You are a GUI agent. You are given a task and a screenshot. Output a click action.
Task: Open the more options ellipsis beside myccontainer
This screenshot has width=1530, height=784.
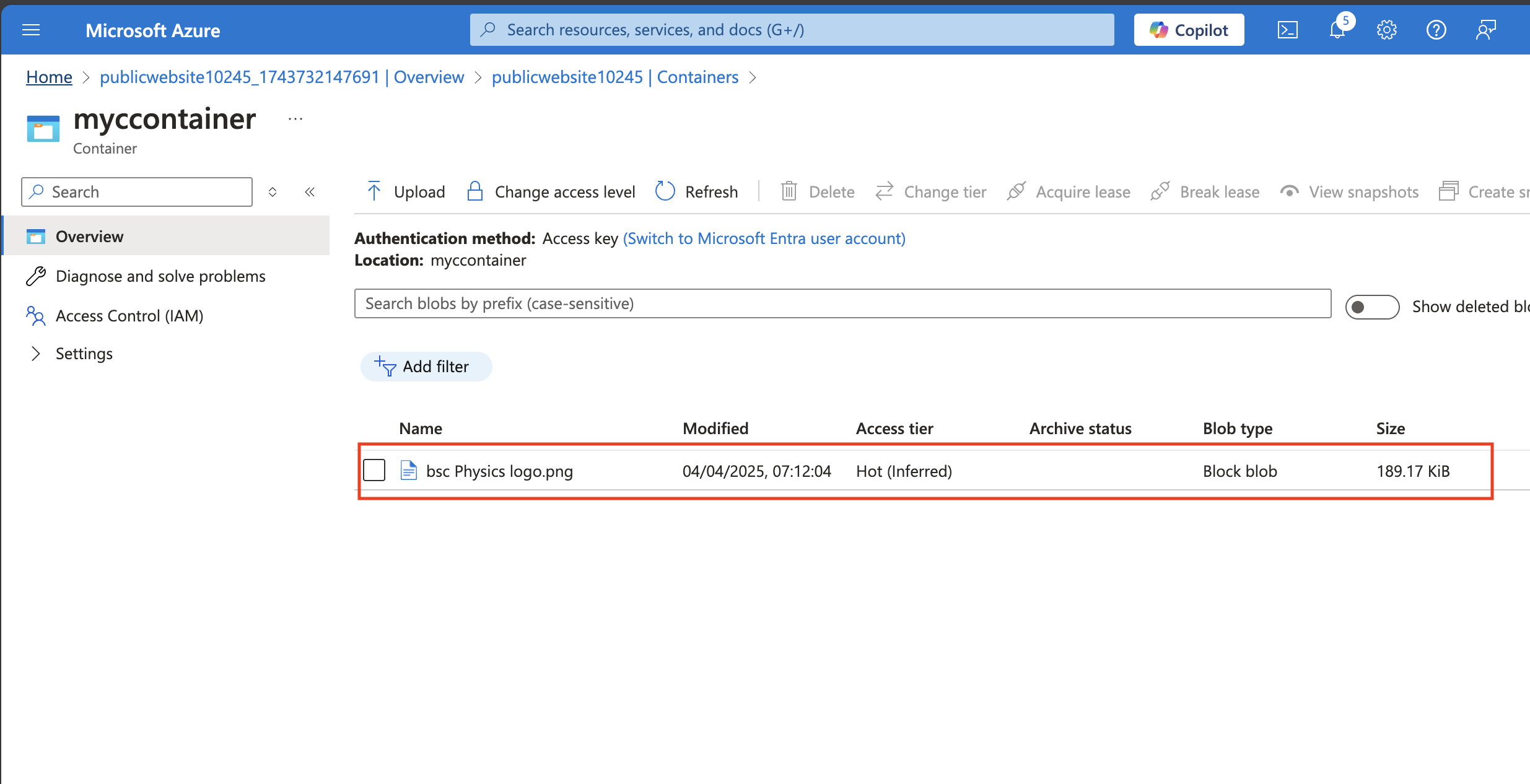(x=295, y=119)
